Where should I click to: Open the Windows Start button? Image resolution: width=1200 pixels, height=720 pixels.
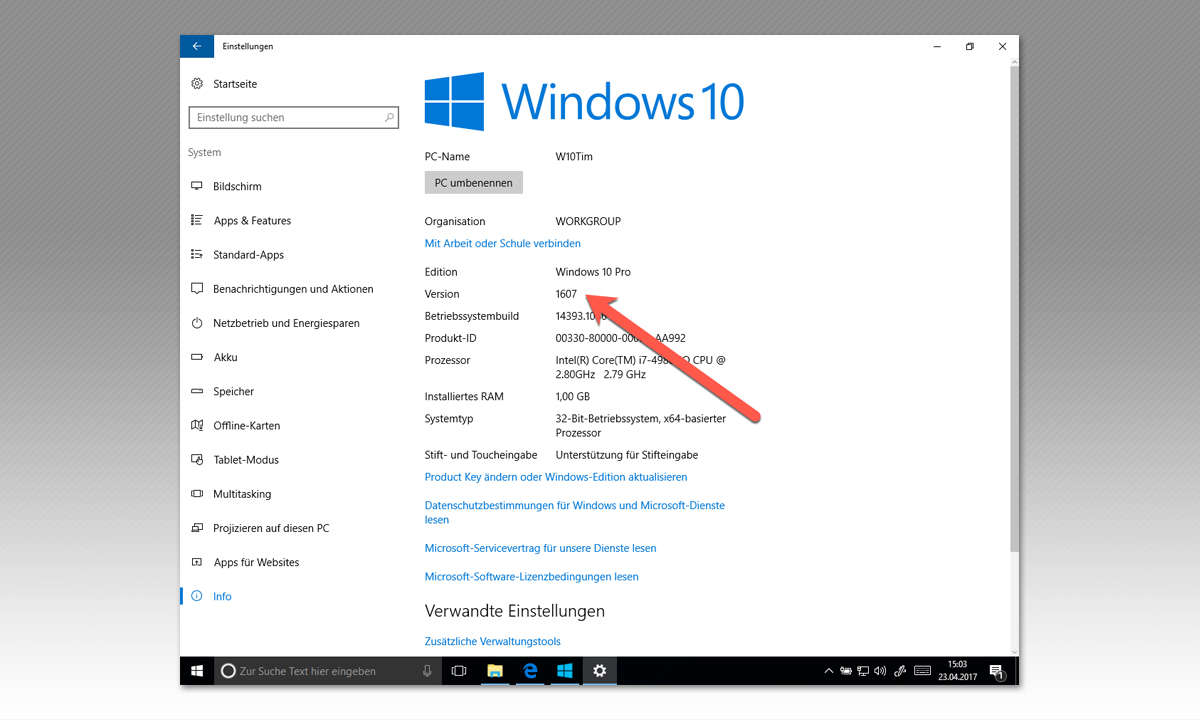[x=198, y=671]
